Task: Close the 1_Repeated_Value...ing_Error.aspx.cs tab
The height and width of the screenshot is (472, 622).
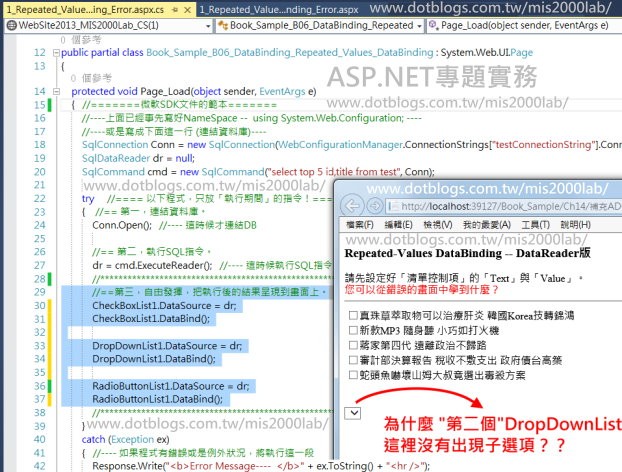Action: pyautogui.click(x=188, y=10)
